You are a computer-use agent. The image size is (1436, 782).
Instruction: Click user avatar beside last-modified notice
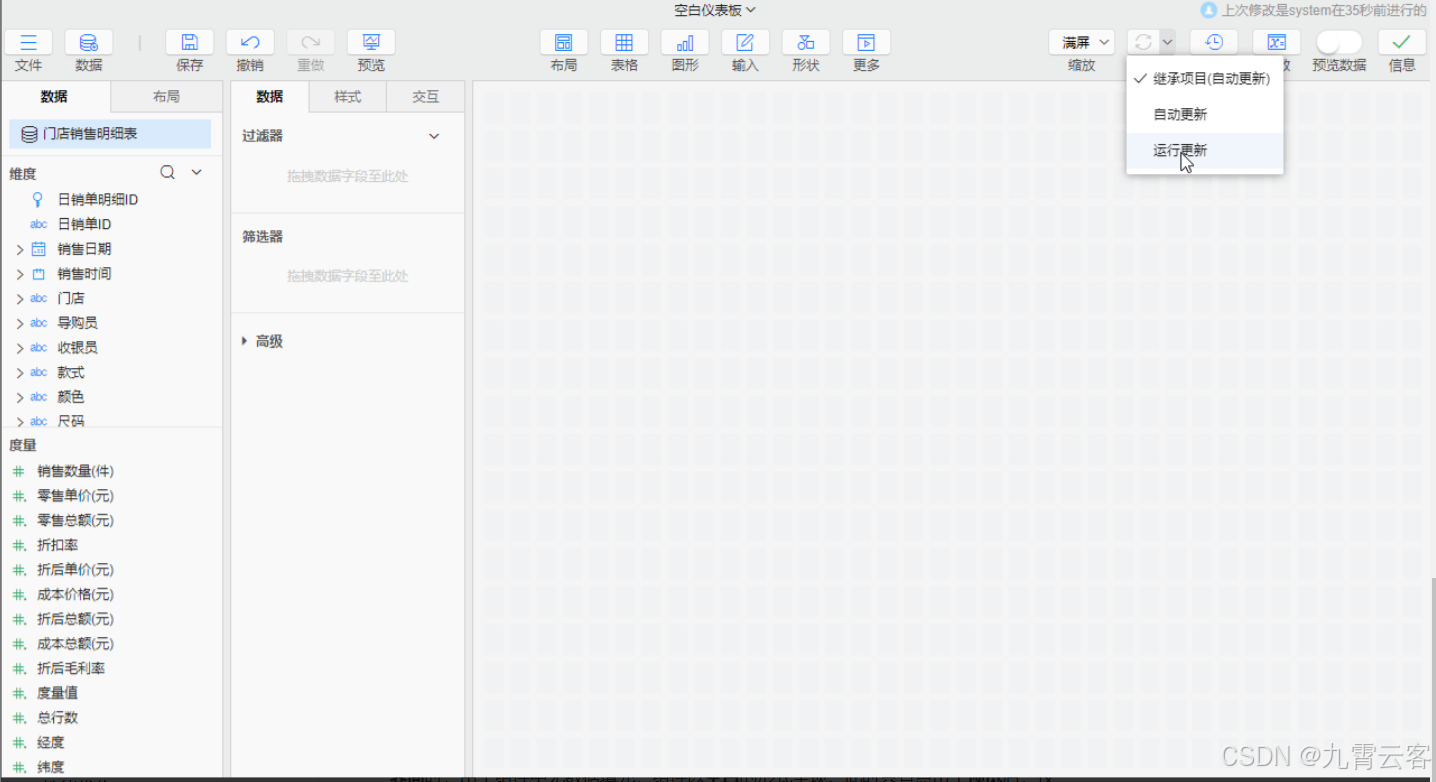click(1209, 10)
